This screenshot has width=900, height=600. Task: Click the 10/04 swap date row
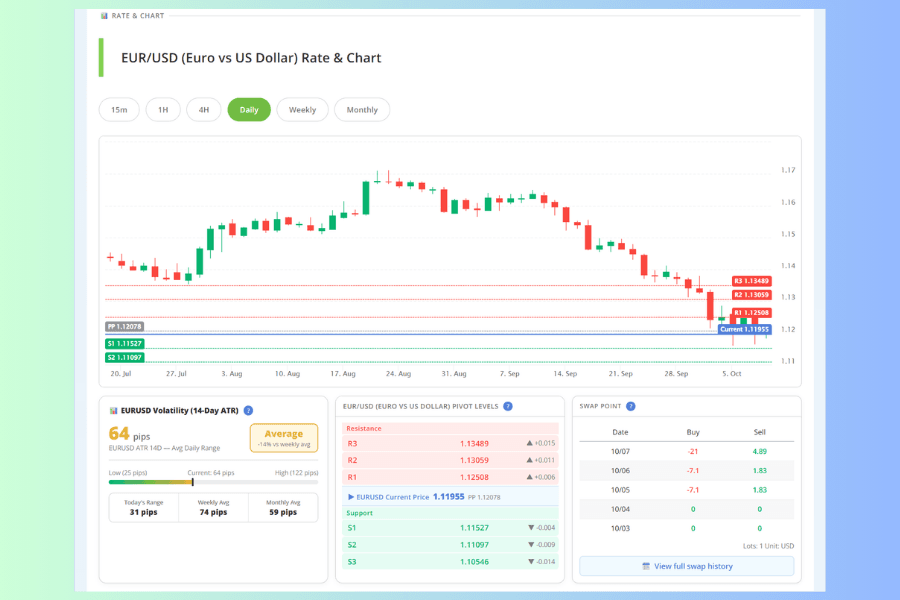(x=686, y=509)
